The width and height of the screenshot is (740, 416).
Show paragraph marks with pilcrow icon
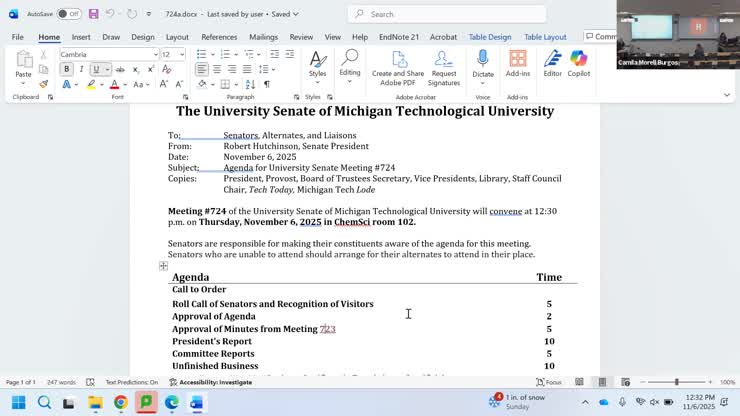pos(267,84)
